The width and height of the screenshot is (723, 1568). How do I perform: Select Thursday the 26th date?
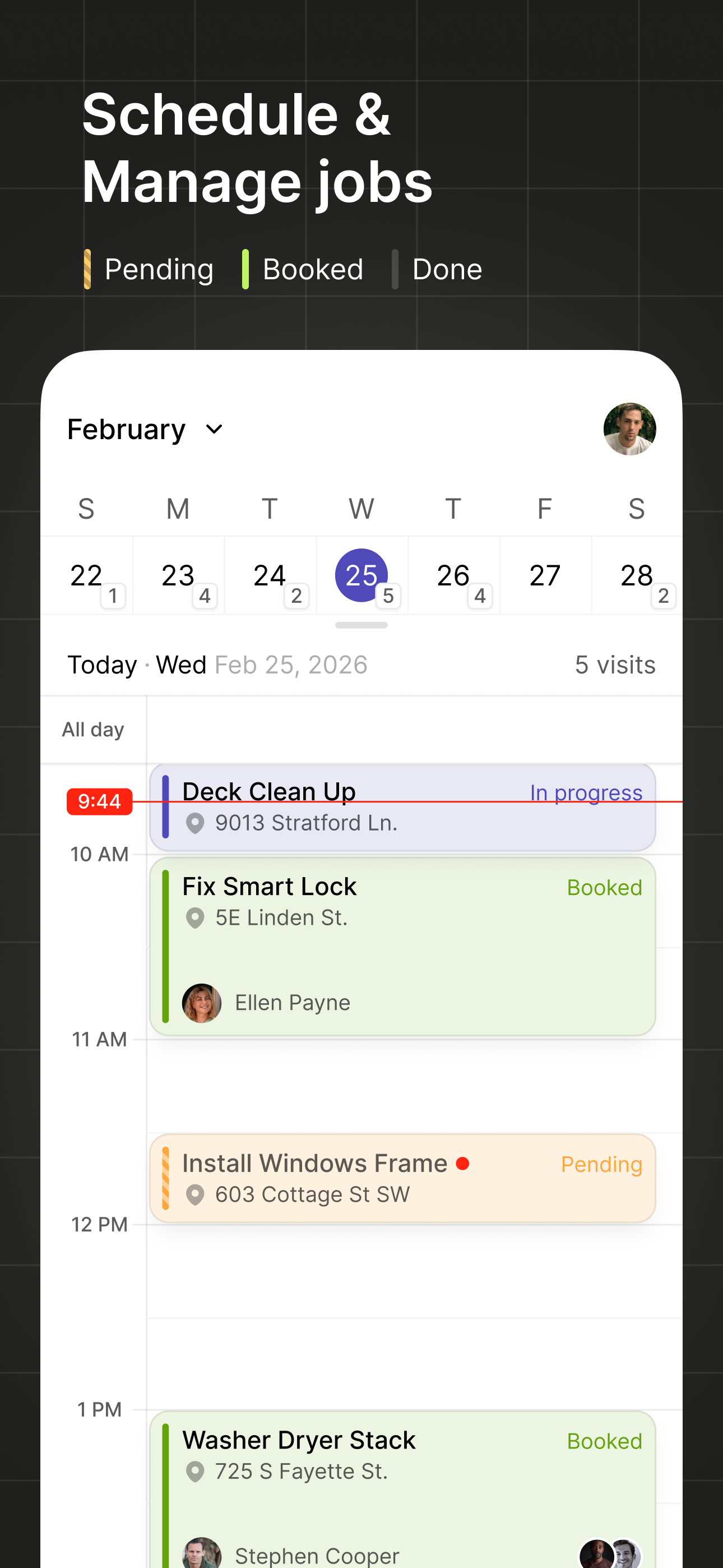click(453, 576)
